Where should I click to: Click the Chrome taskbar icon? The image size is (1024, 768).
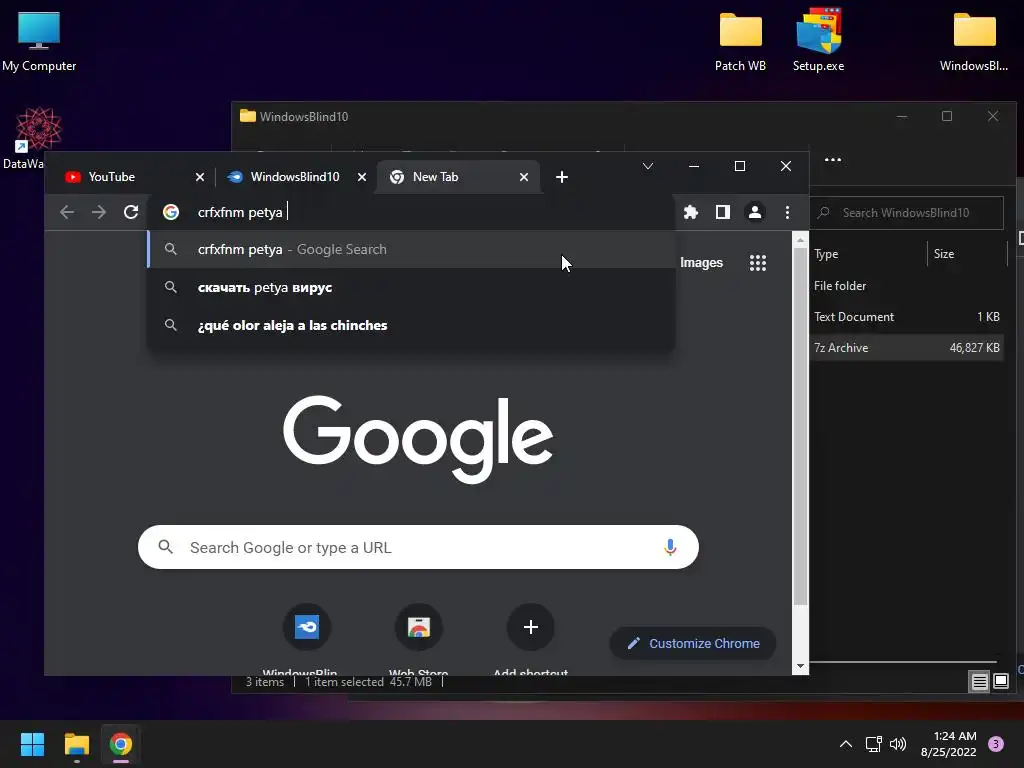[x=121, y=744]
